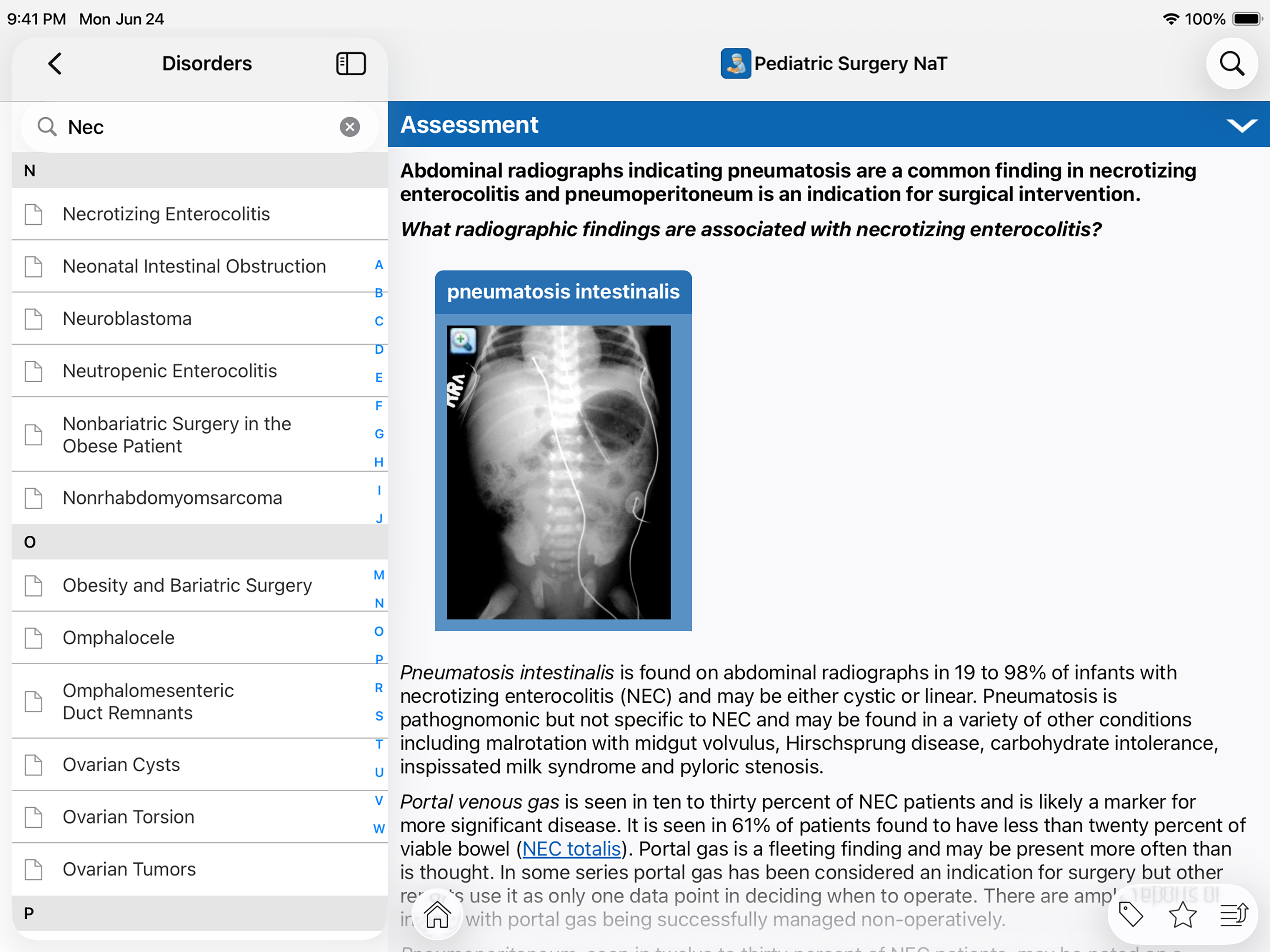Click document icon beside Ovarian Tumors
This screenshot has width=1270, height=952.
point(33,869)
